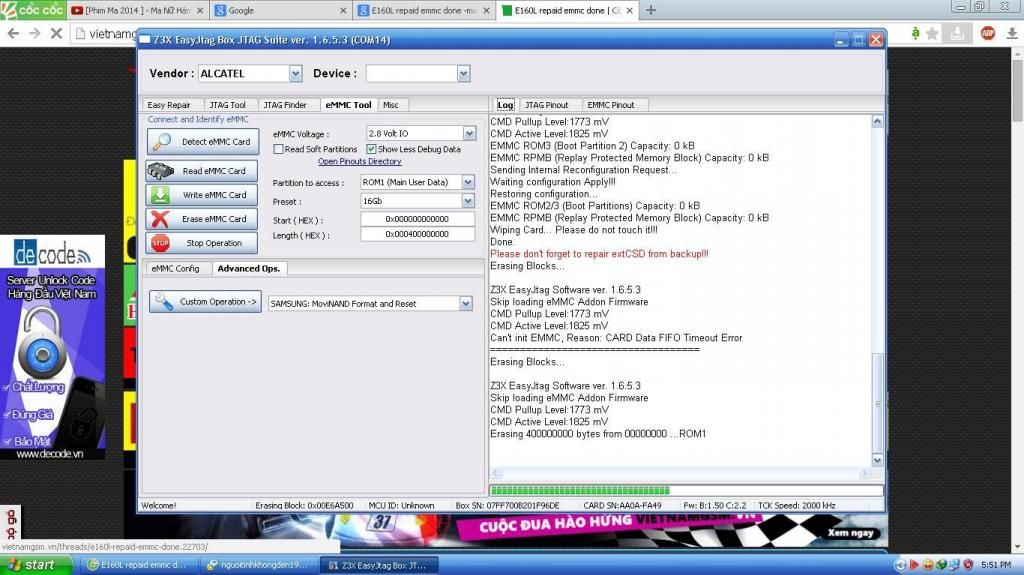Click the Read eMMC Card chip icon
Screen dimensions: 1024x575
tap(160, 171)
